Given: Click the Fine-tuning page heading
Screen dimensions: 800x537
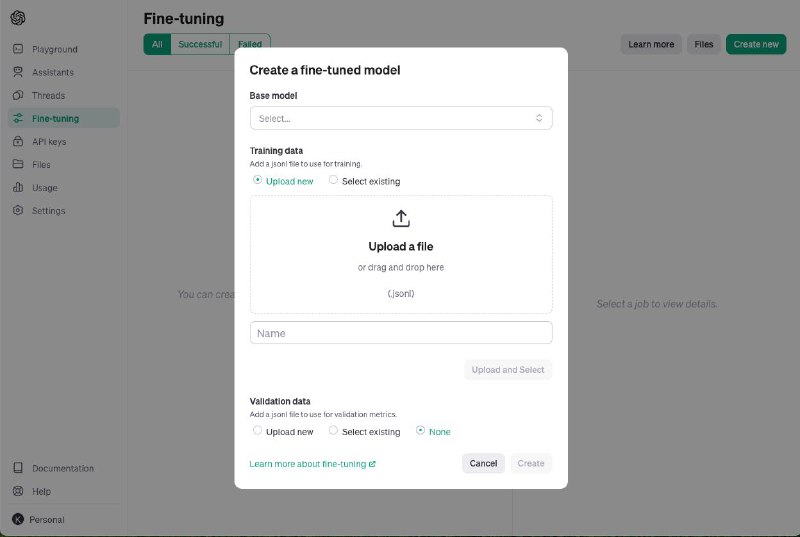Looking at the screenshot, I should [x=184, y=18].
